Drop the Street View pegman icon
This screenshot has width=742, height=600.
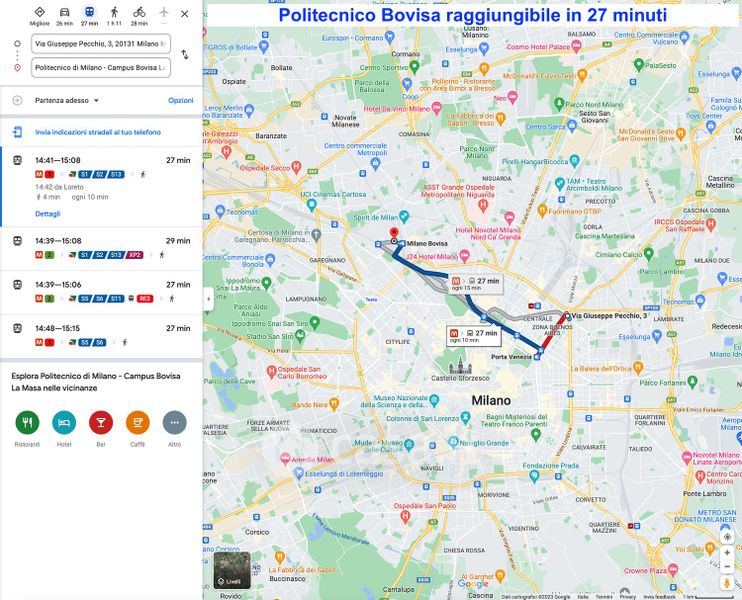click(727, 582)
